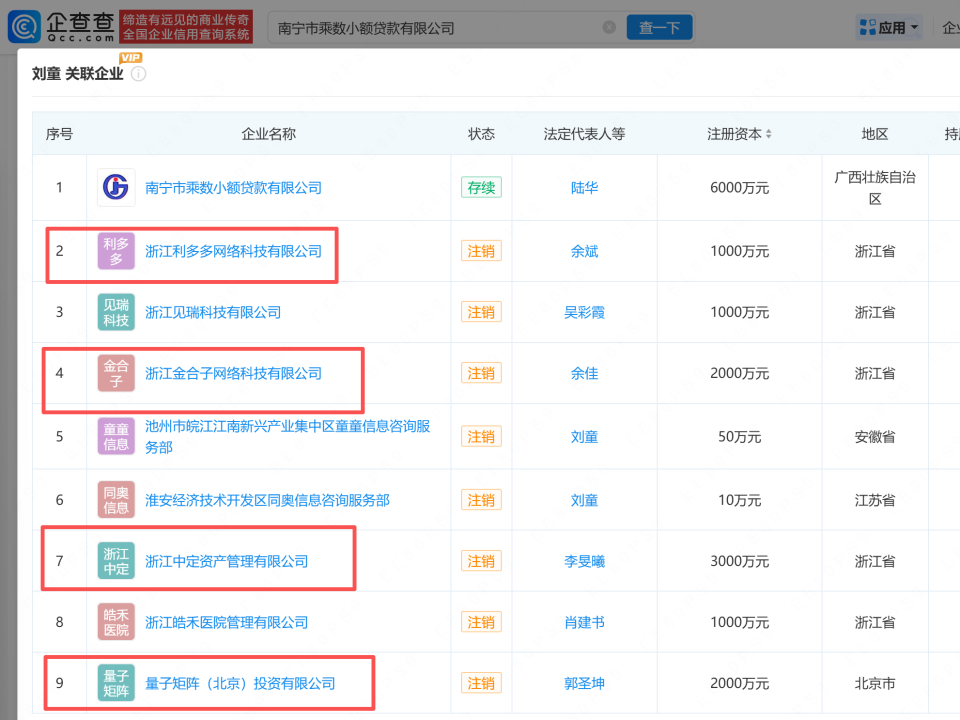Click the 浙江中定 company logo icon

click(115, 560)
